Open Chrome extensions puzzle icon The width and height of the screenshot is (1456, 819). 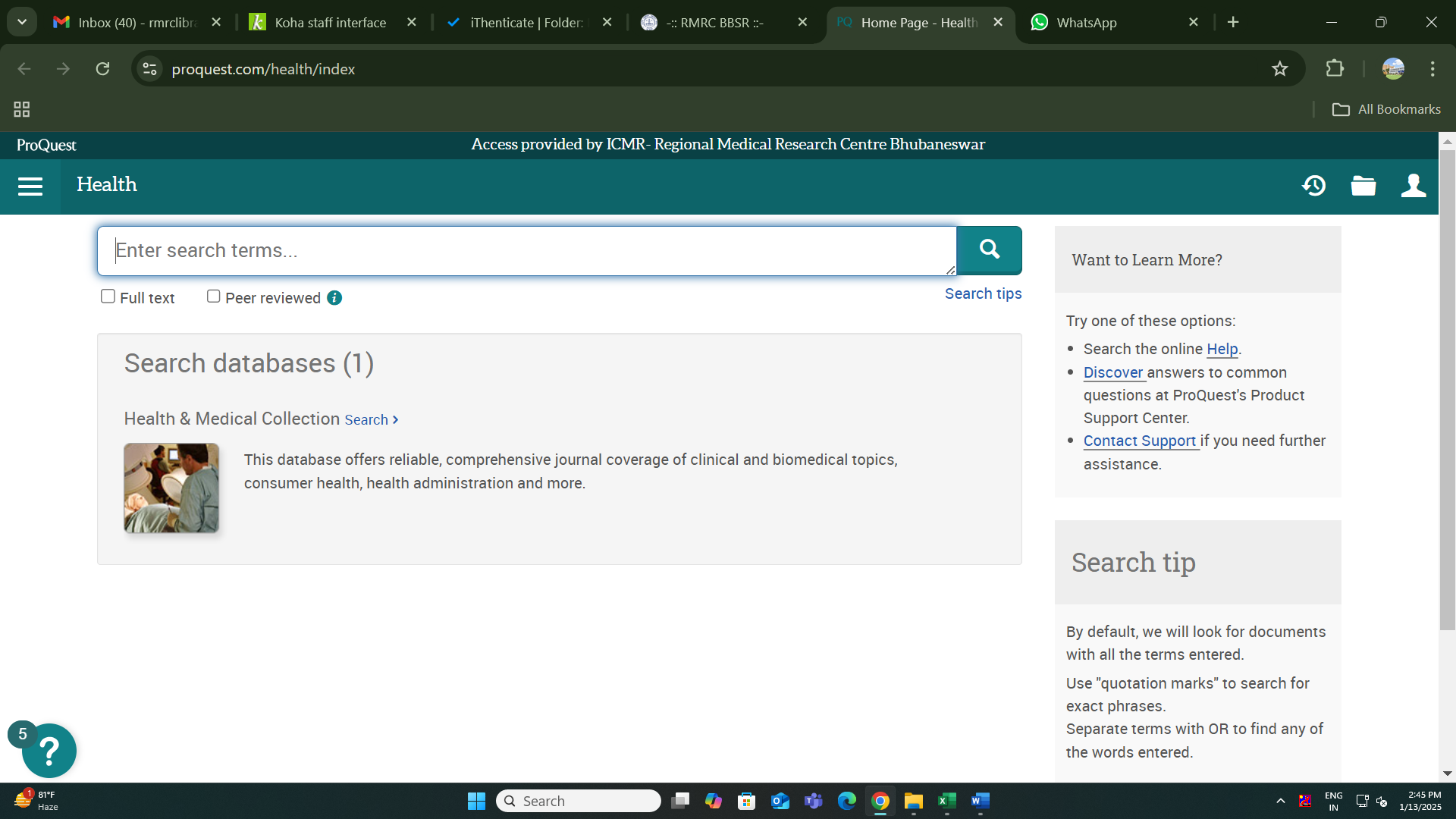(1335, 69)
